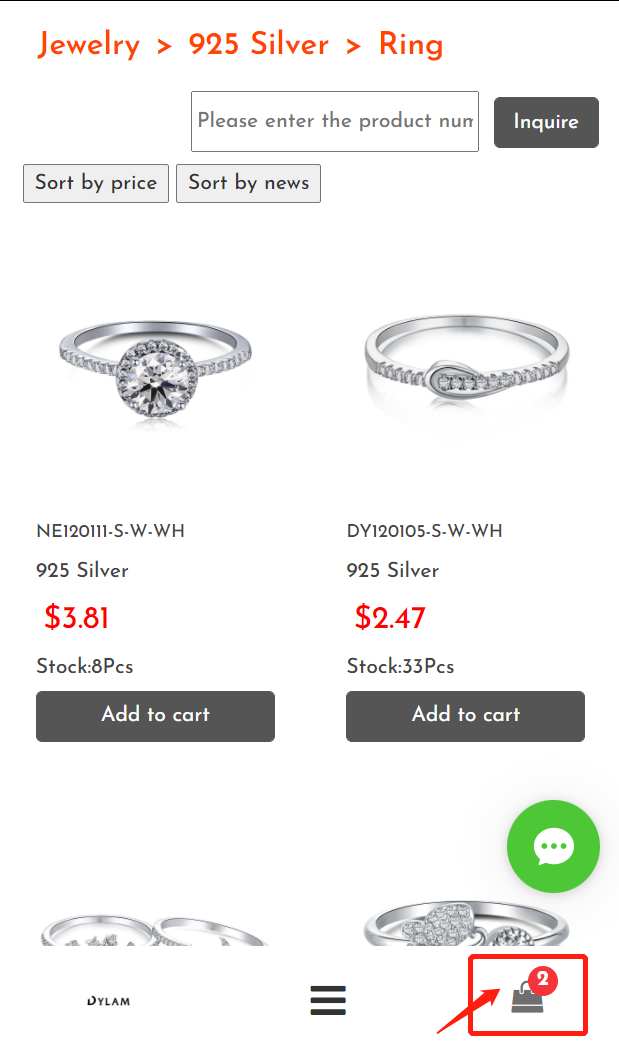Add NE120111-S-W-WH ring to cart
This screenshot has height=1042, width=619.
pos(156,716)
